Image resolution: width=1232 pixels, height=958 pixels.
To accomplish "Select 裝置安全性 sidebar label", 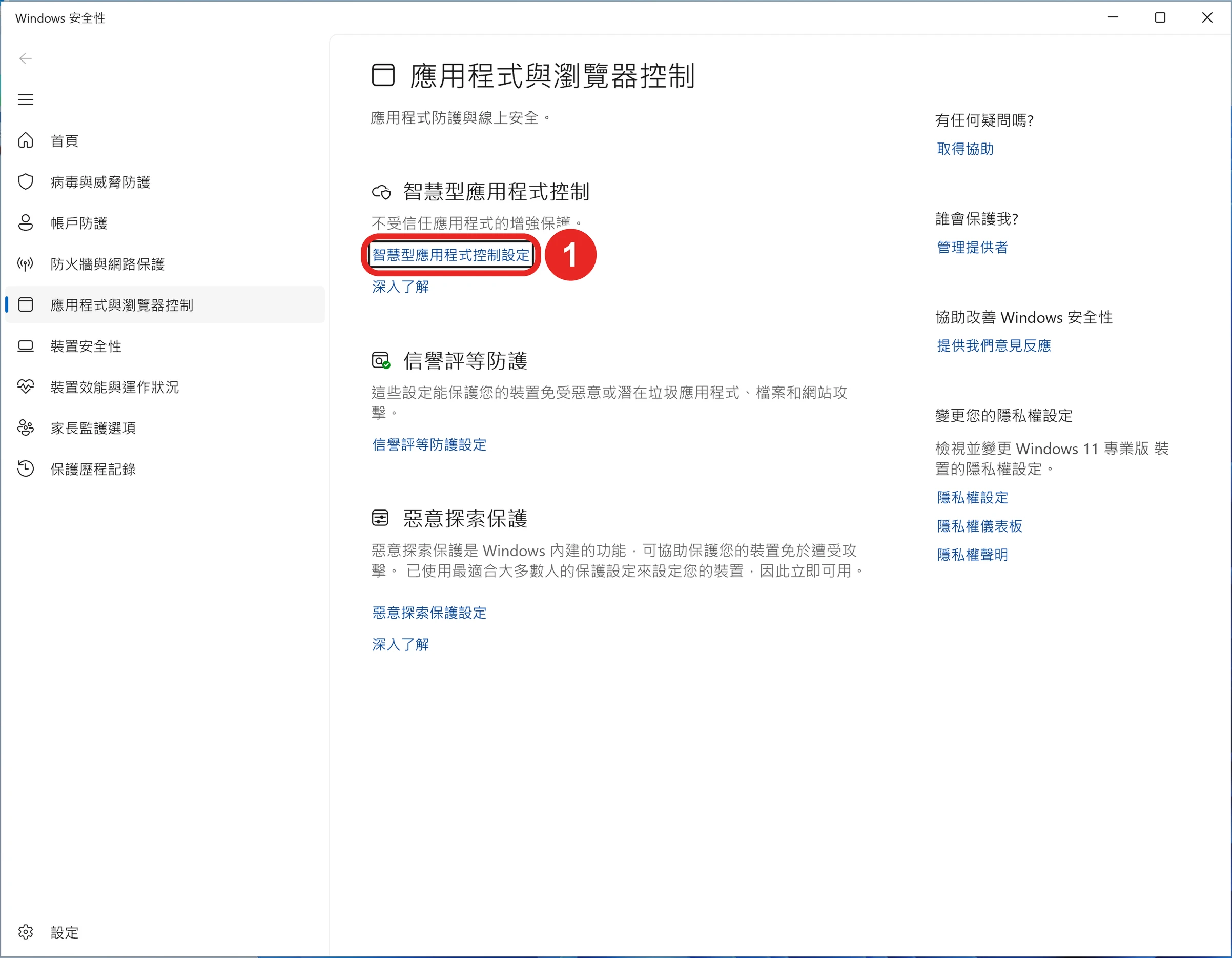I will tap(86, 346).
